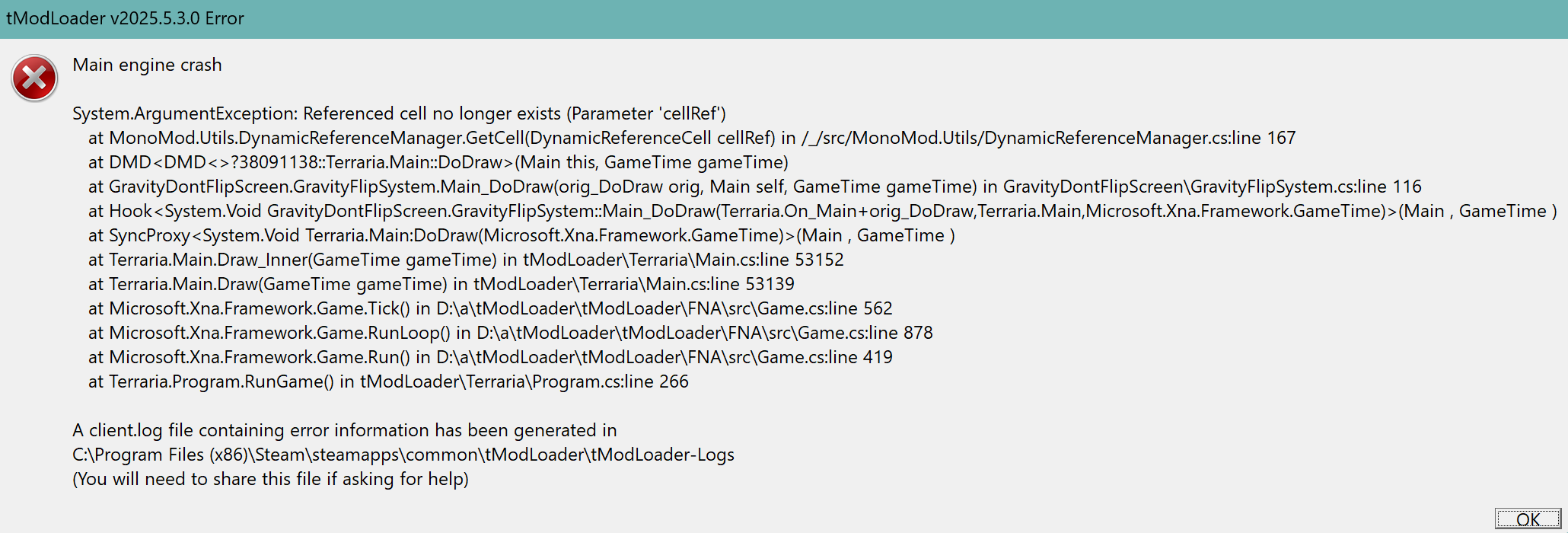1568x533 pixels.
Task: Click the Terraria.Main.Draw_Inner stack line
Action: pos(466,260)
